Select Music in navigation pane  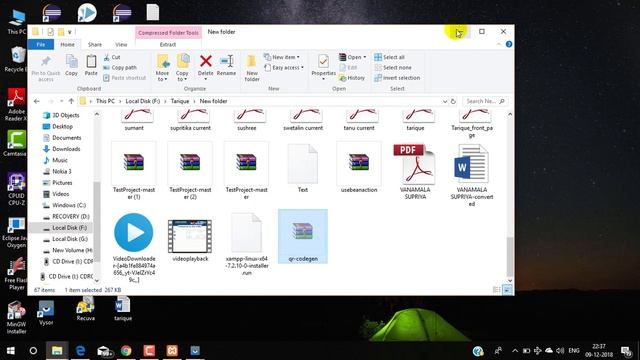pyautogui.click(x=60, y=160)
